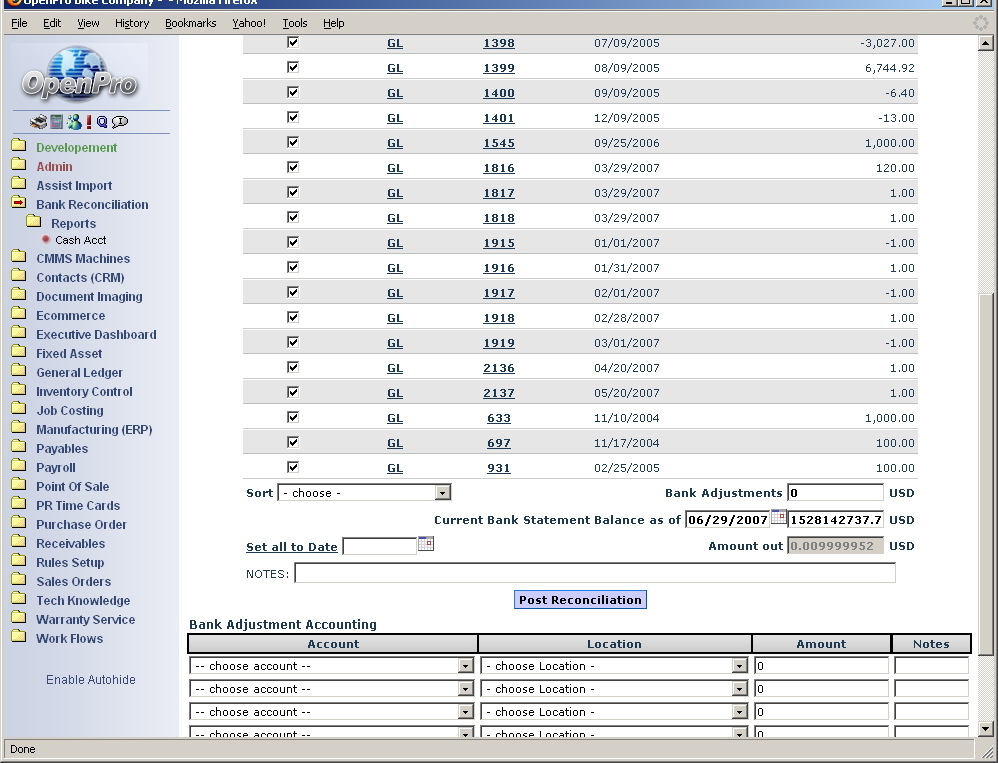Uncheck the checkbox for GL entry 1399

click(x=293, y=67)
